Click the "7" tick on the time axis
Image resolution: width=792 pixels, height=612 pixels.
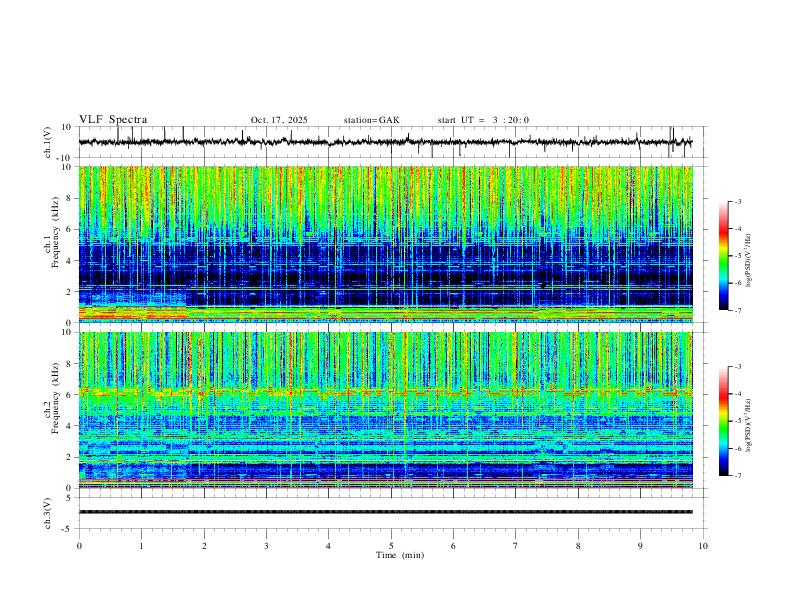pyautogui.click(x=516, y=546)
